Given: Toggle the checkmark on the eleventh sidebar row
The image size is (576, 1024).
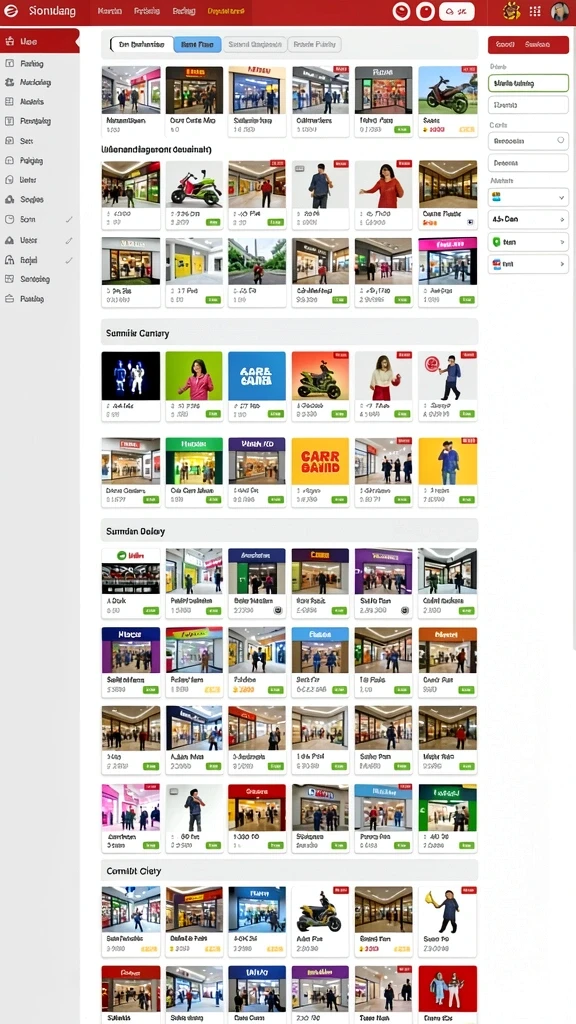Looking at the screenshot, I should (69, 240).
